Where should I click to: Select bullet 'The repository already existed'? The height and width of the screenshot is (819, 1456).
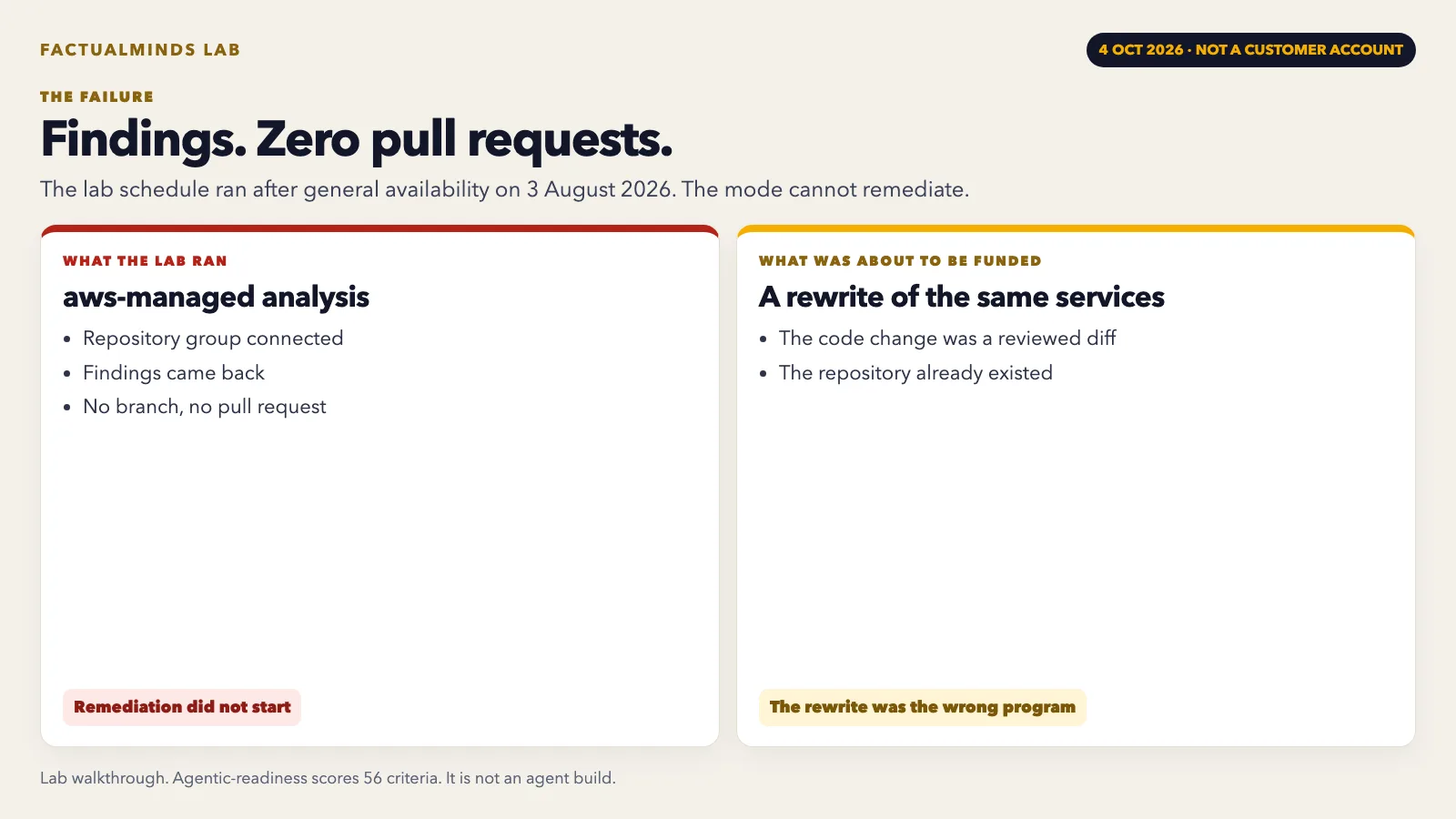(x=915, y=373)
